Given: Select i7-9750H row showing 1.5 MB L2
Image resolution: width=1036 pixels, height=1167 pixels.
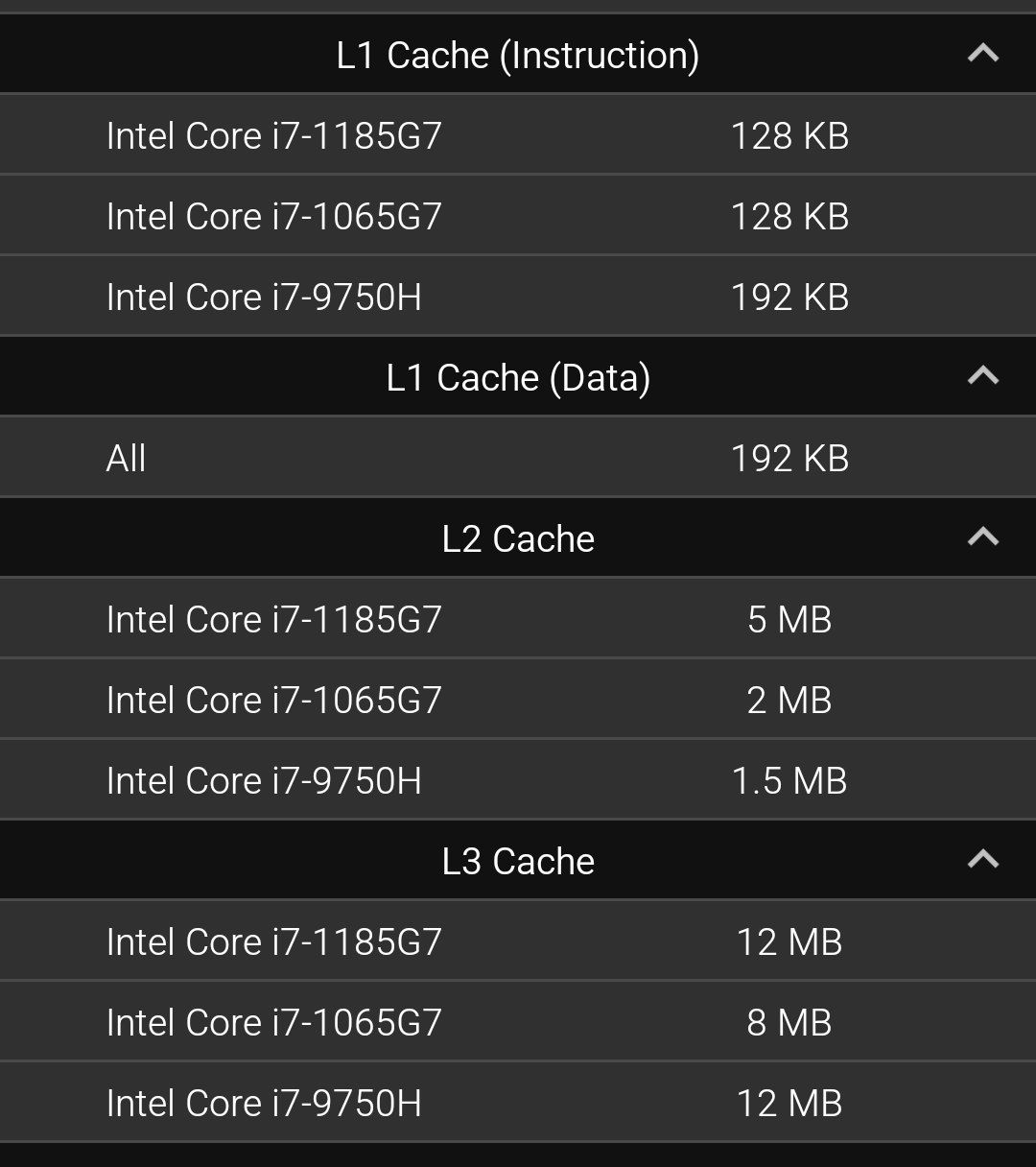Looking at the screenshot, I should [x=518, y=780].
